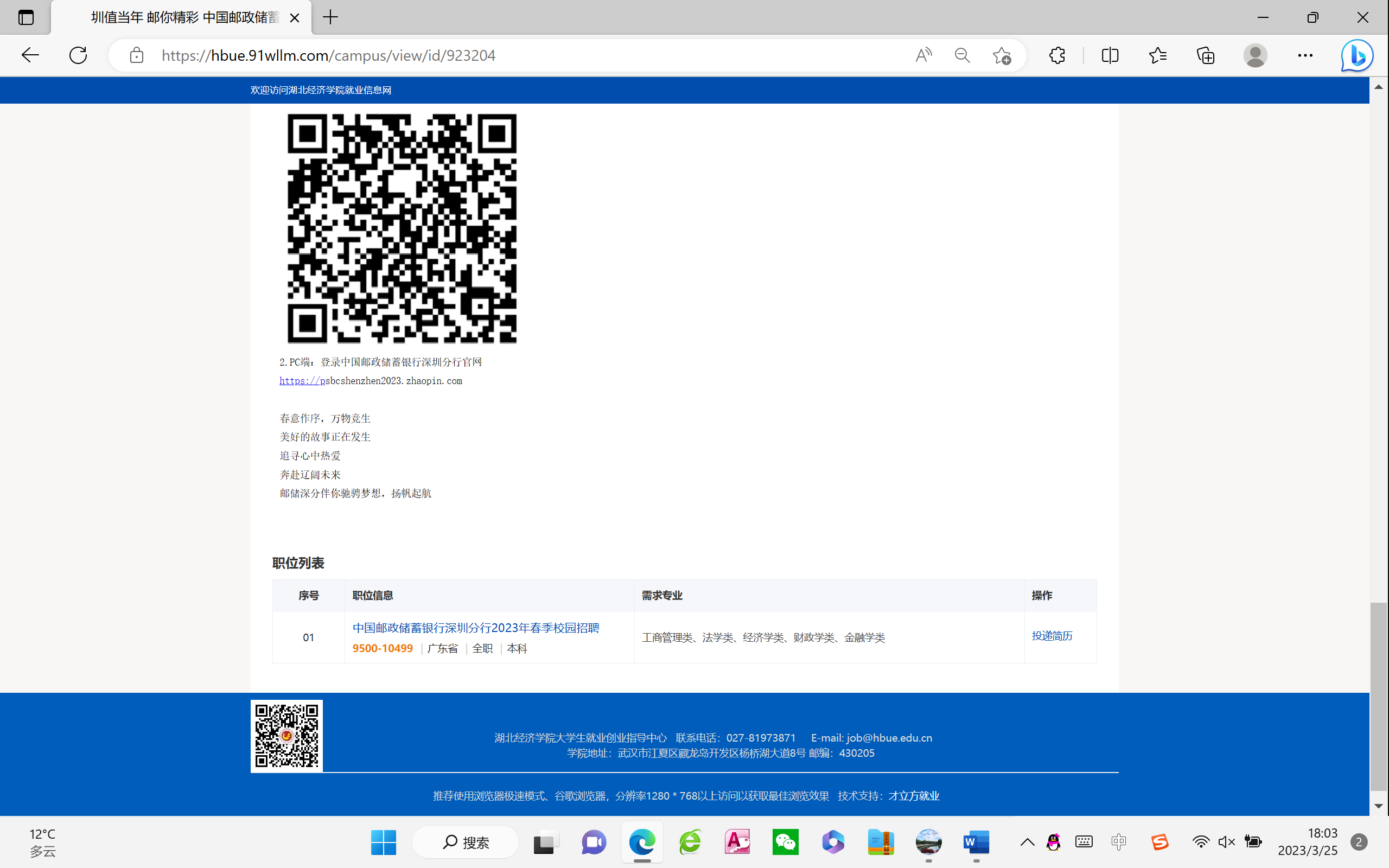Open Bing Copilot sidebar button

(x=1357, y=55)
